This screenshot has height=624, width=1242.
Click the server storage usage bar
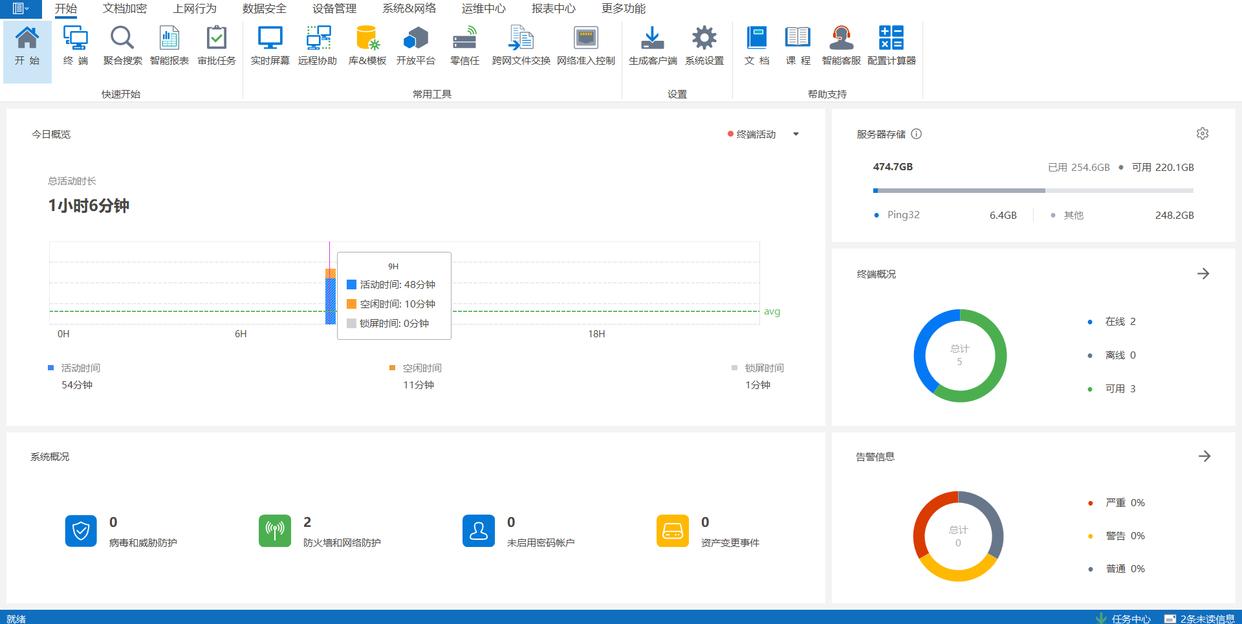pos(1033,190)
